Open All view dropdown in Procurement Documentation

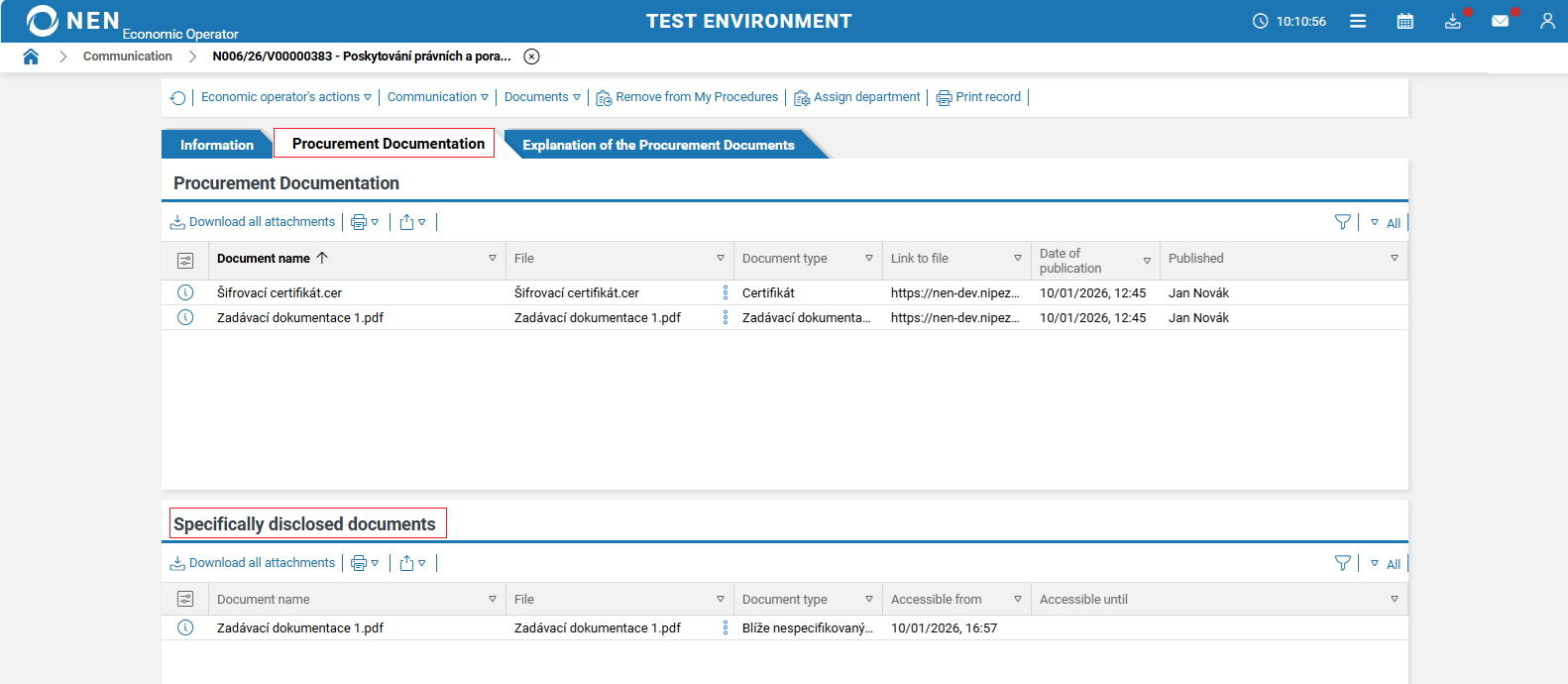click(x=1386, y=223)
